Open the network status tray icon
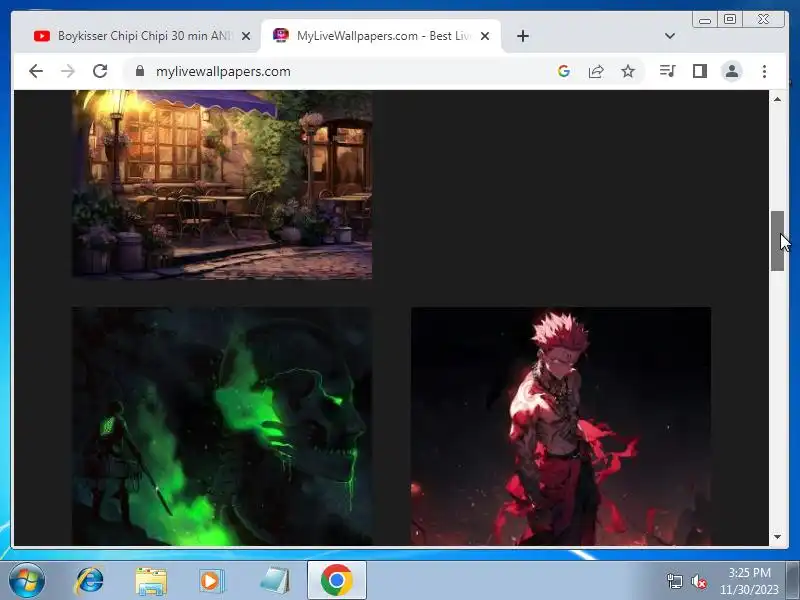This screenshot has height=600, width=800. click(x=674, y=581)
